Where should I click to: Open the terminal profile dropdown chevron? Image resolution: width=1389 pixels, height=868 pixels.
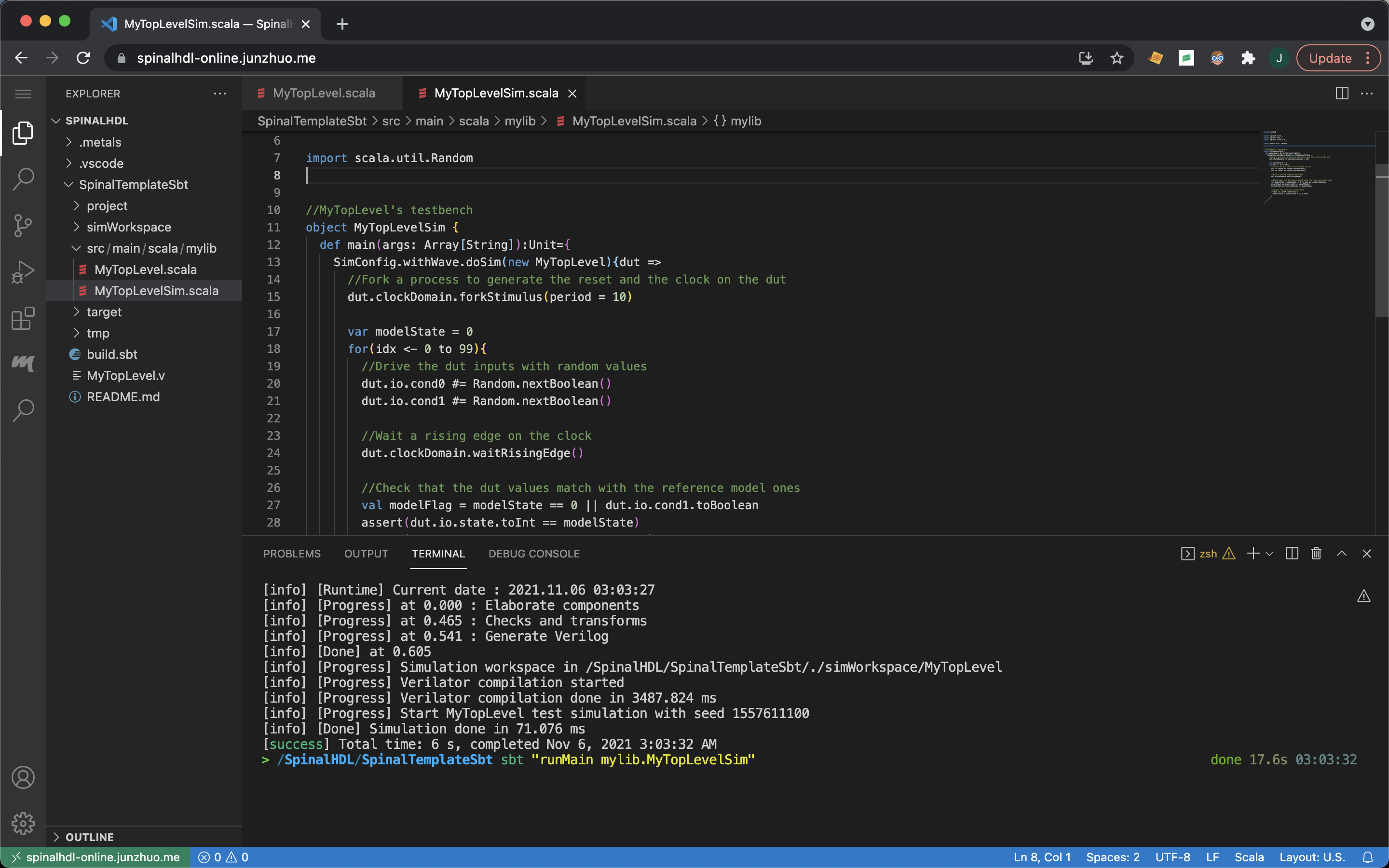tap(1269, 553)
